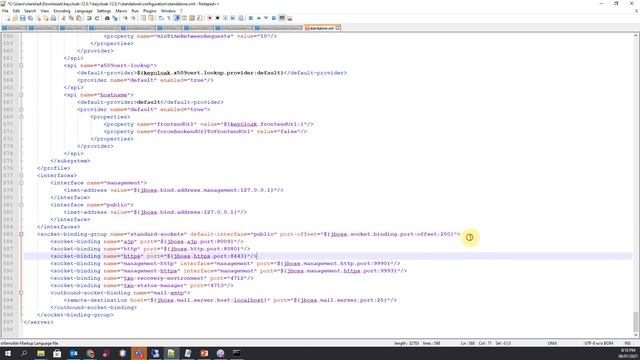640x360 pixels.
Task: Toggle the highlighted Indent Guide icon
Action: (177, 18)
